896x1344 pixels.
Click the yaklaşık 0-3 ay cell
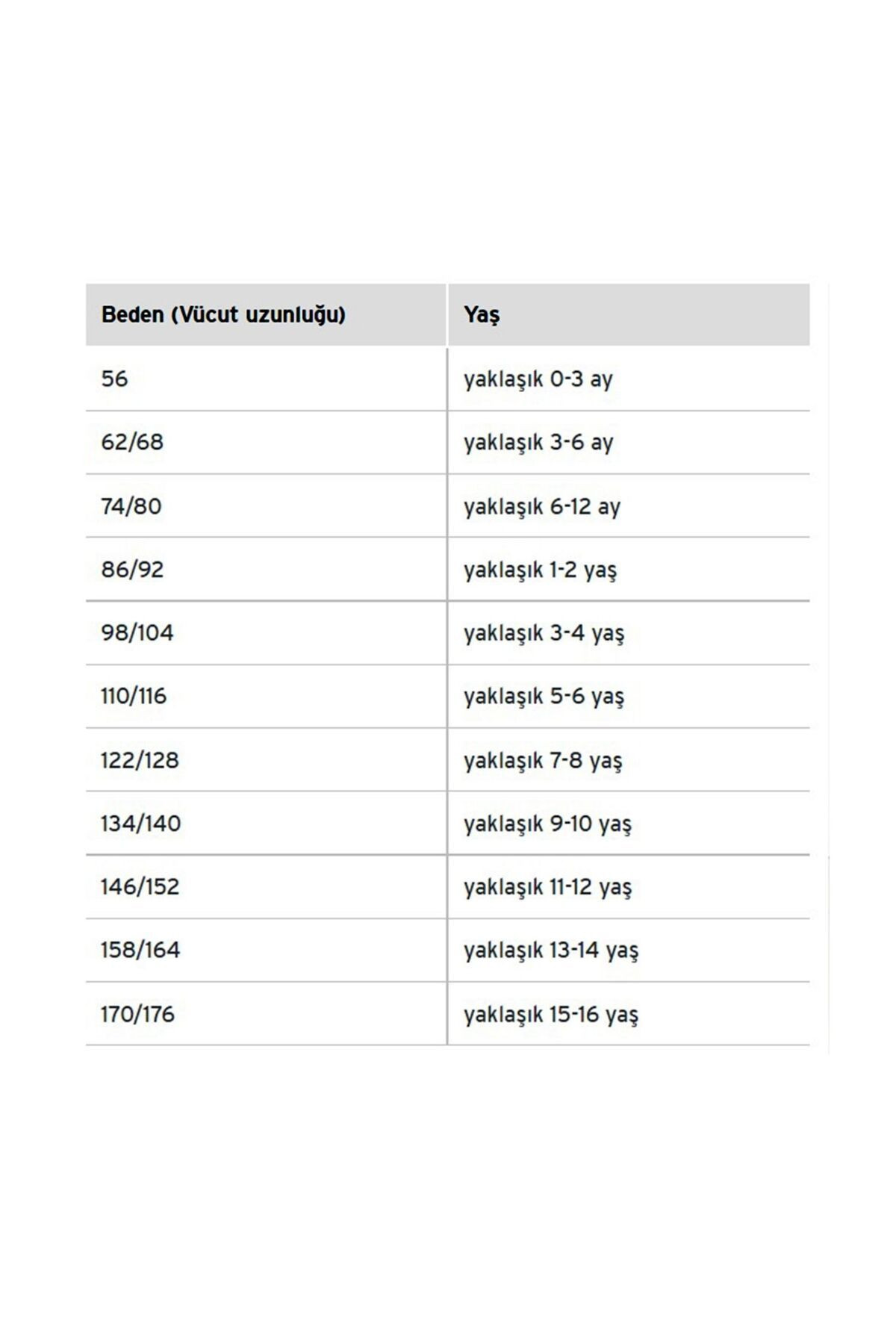(x=629, y=379)
